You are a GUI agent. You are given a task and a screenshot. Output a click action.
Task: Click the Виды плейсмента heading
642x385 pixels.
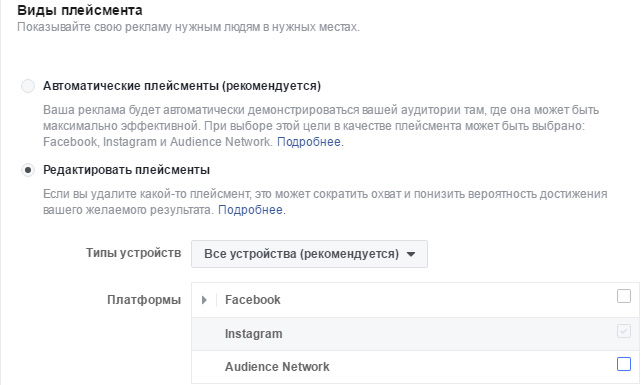(80, 10)
